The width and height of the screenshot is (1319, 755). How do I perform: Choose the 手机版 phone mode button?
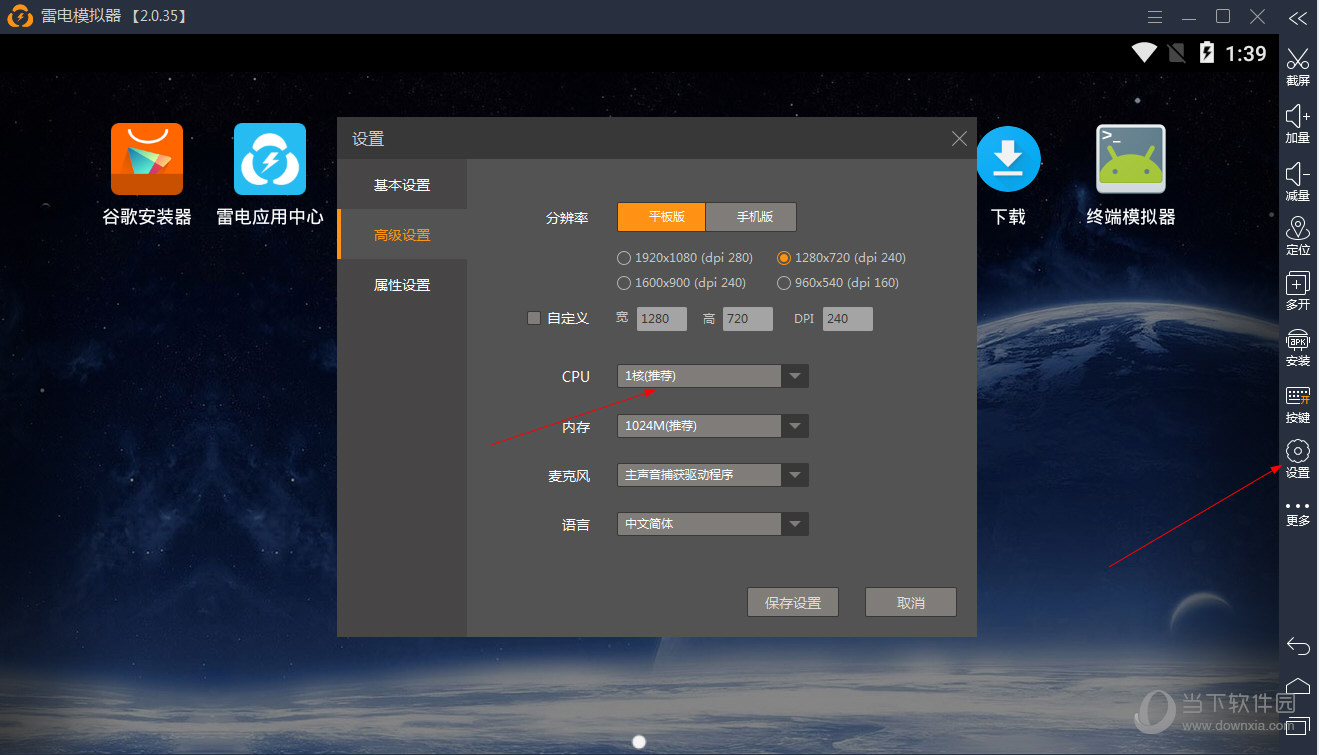[x=751, y=217]
